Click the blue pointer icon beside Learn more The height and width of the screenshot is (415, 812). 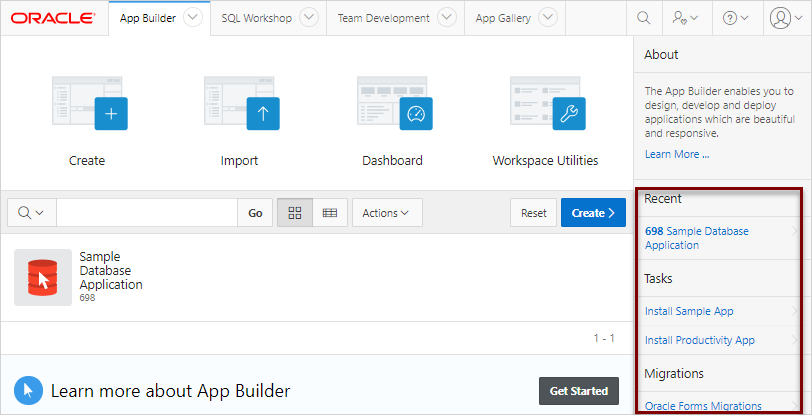28,391
